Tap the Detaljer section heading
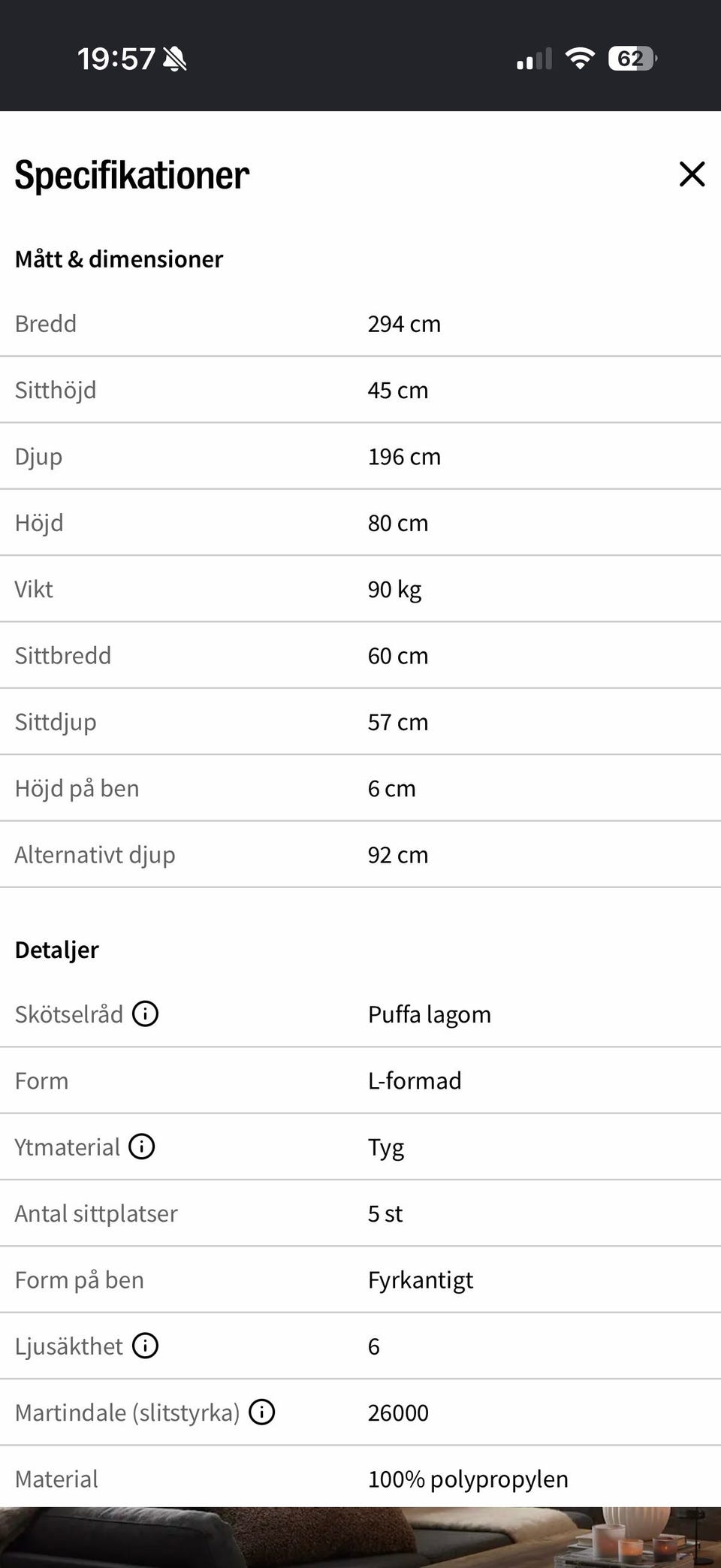This screenshot has width=721, height=1568. pyautogui.click(x=57, y=950)
